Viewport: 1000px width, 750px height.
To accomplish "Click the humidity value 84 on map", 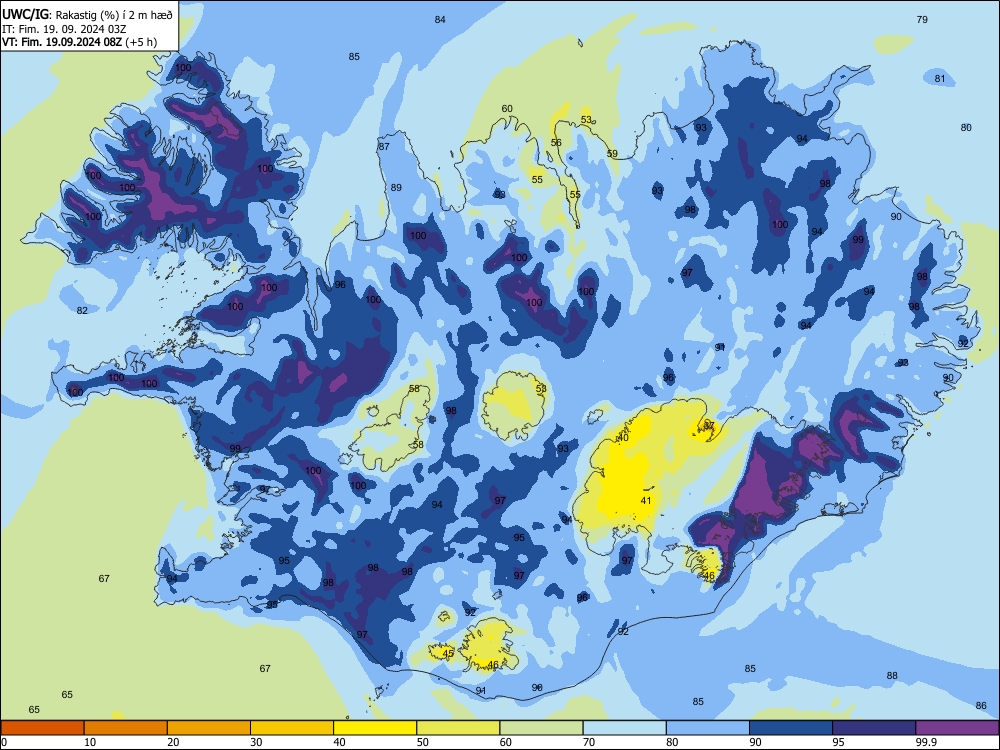I will (x=440, y=19).
